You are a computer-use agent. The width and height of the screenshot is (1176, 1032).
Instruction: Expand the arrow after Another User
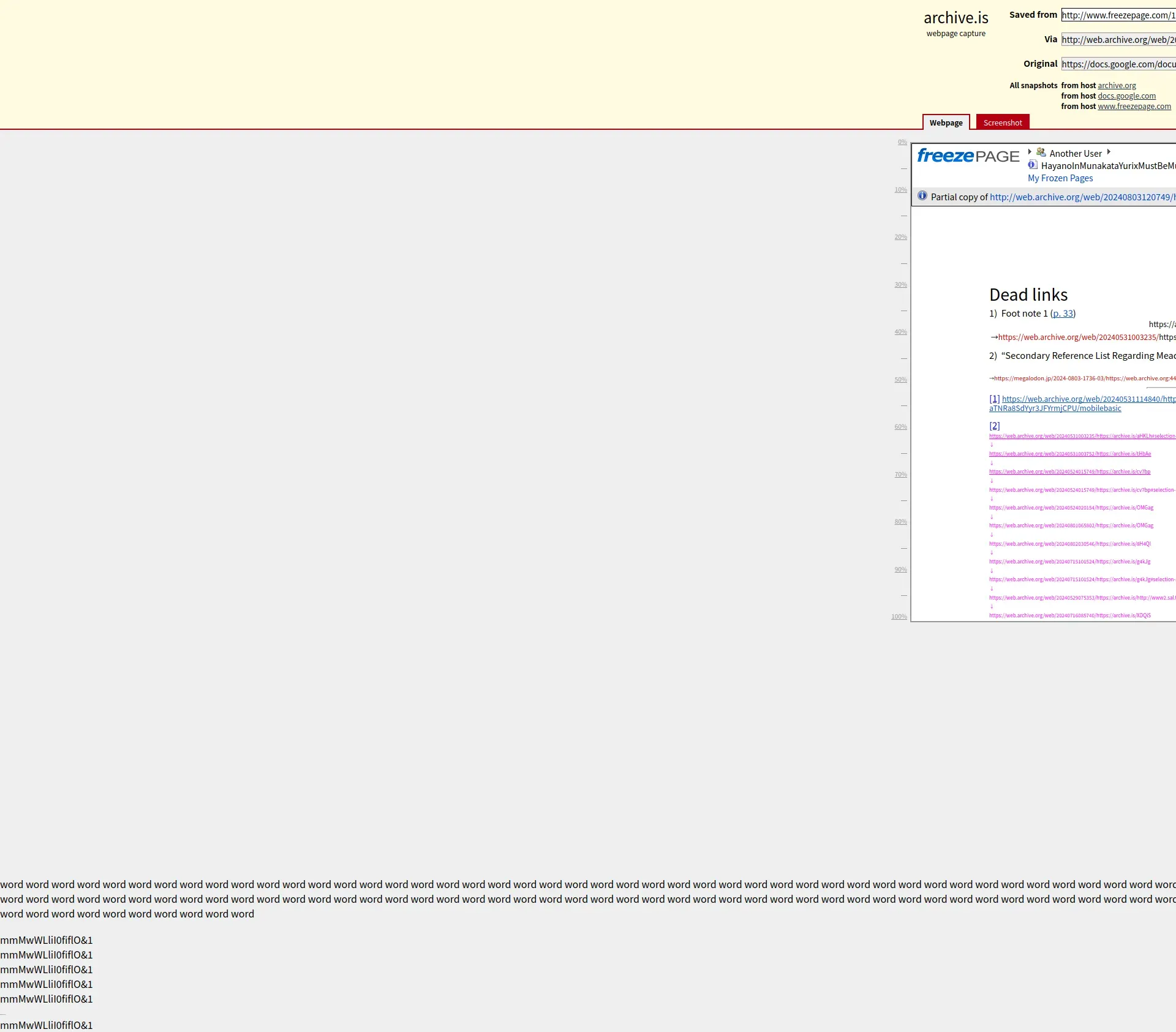coord(1109,152)
